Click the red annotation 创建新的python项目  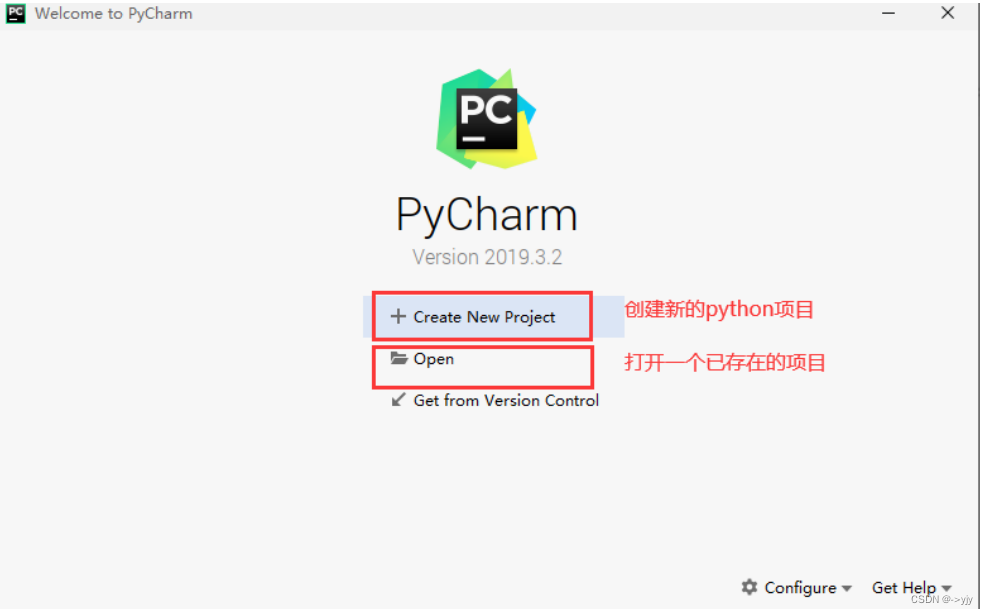pyautogui.click(x=719, y=310)
